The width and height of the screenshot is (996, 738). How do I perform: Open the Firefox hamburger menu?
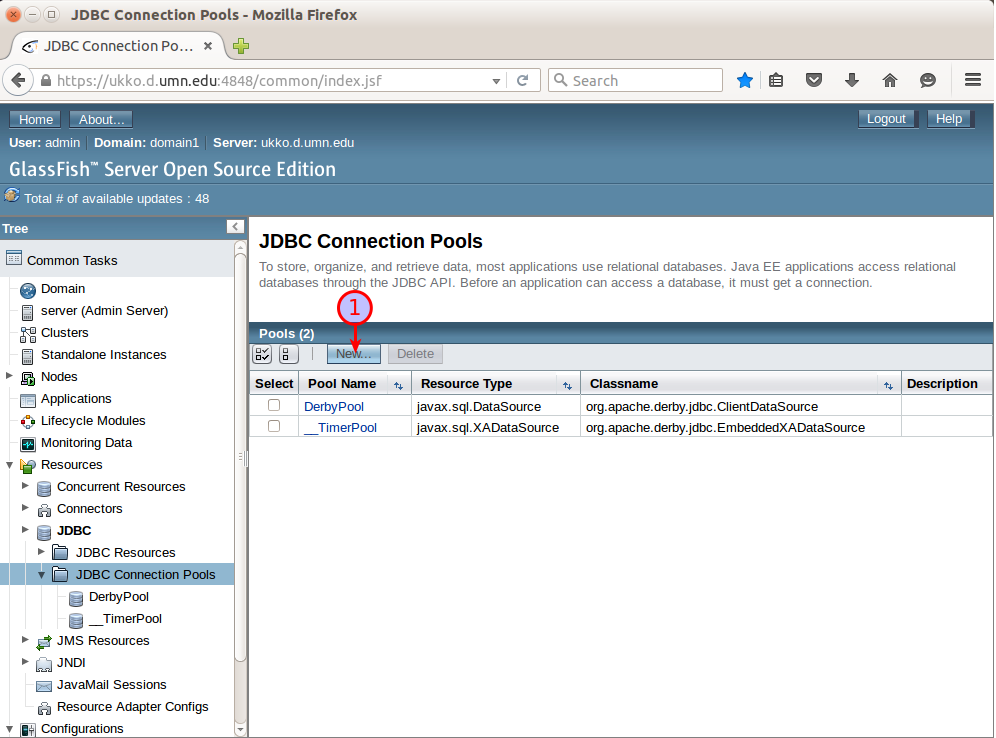click(972, 80)
